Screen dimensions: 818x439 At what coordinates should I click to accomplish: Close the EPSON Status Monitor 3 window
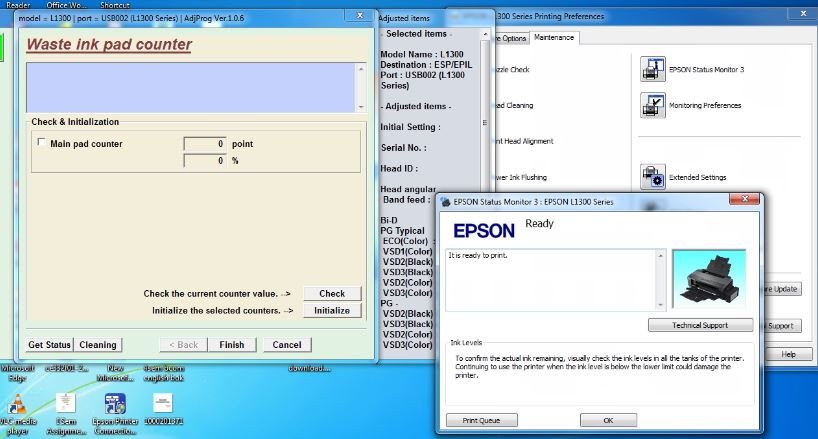click(x=744, y=199)
